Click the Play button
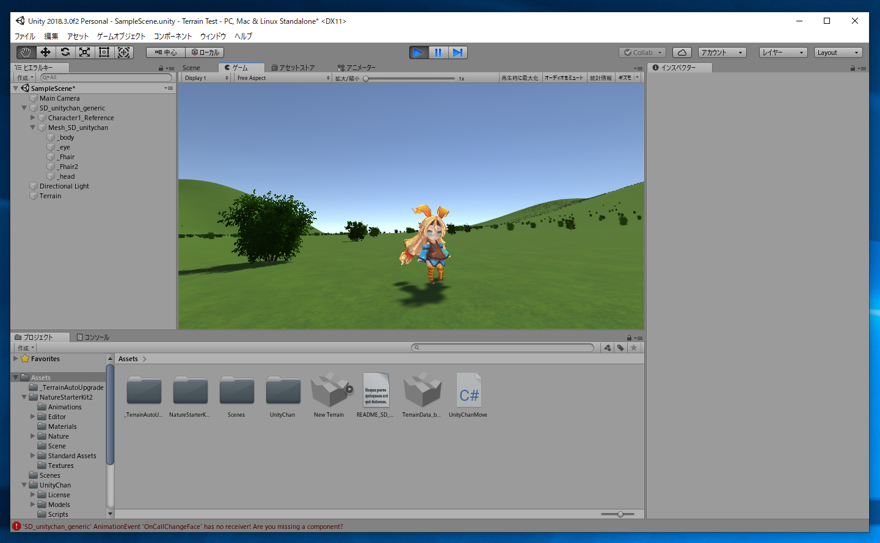The width and height of the screenshot is (880, 543). (x=418, y=52)
